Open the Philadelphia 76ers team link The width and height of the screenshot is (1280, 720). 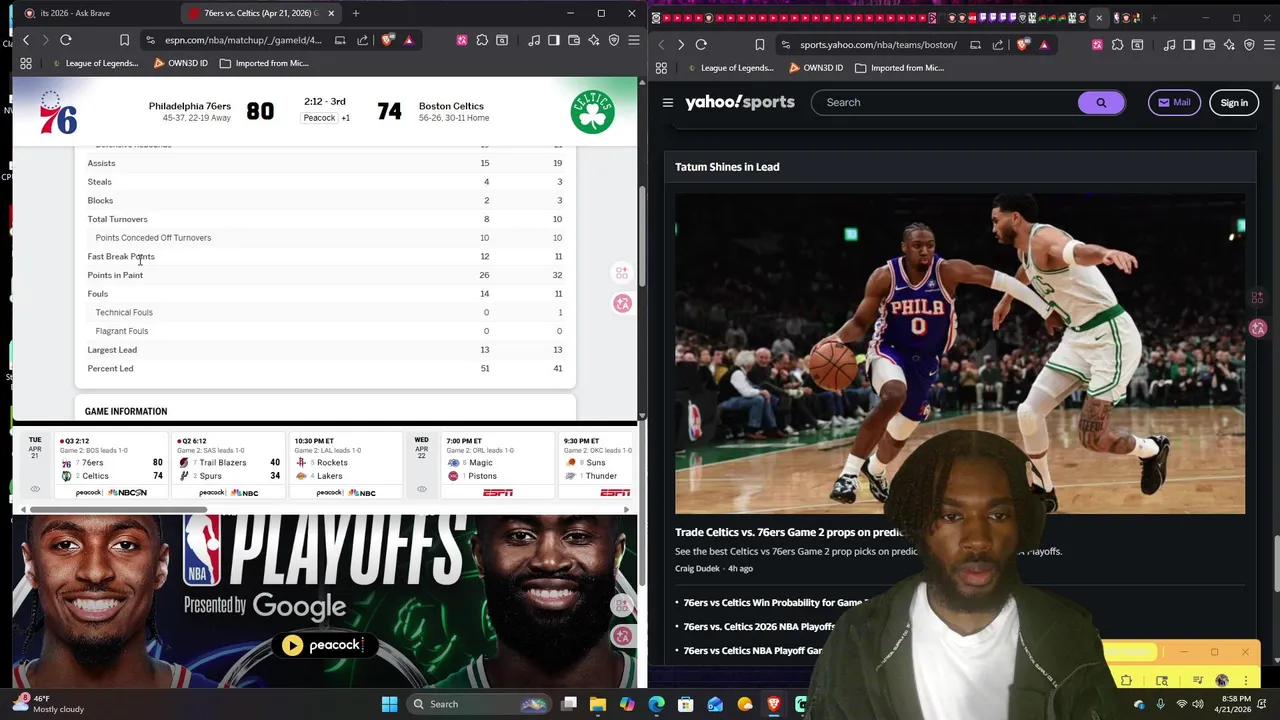189,106
